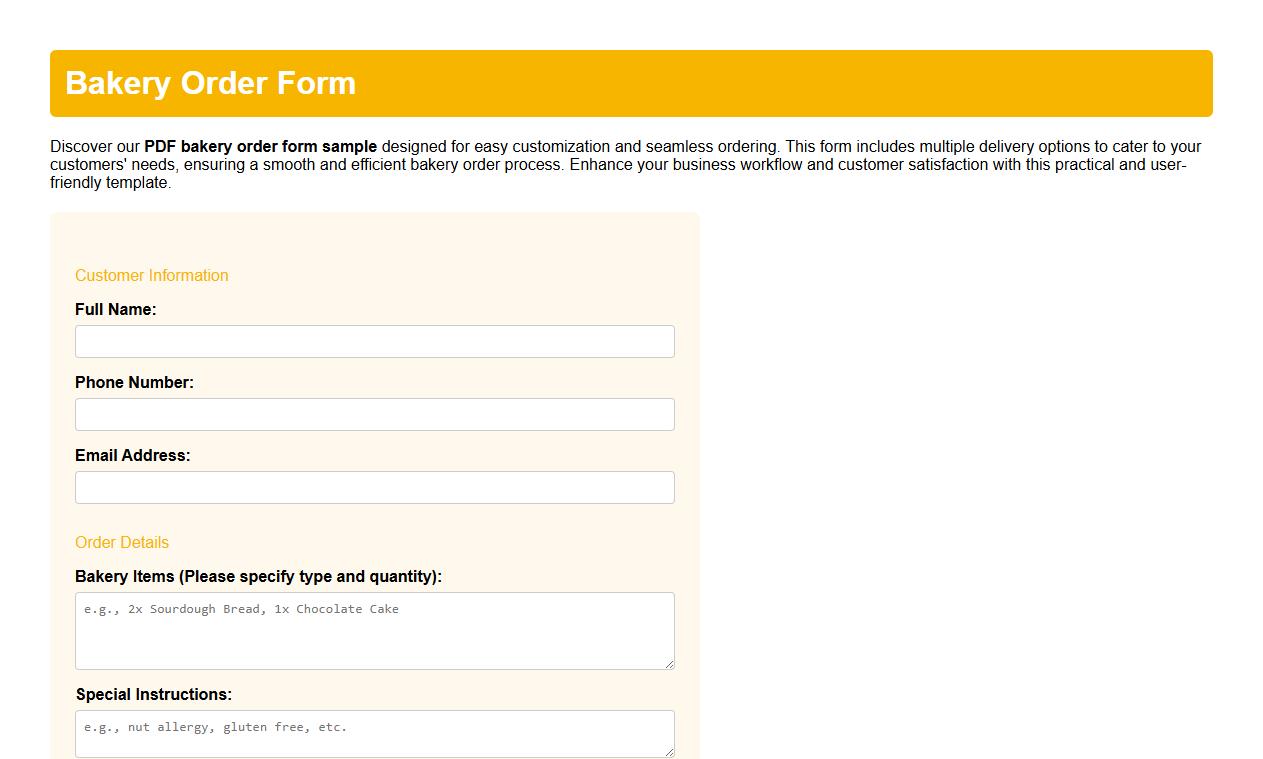The width and height of the screenshot is (1263, 759).
Task: Click the Bakery Order Form title banner
Action: click(631, 83)
